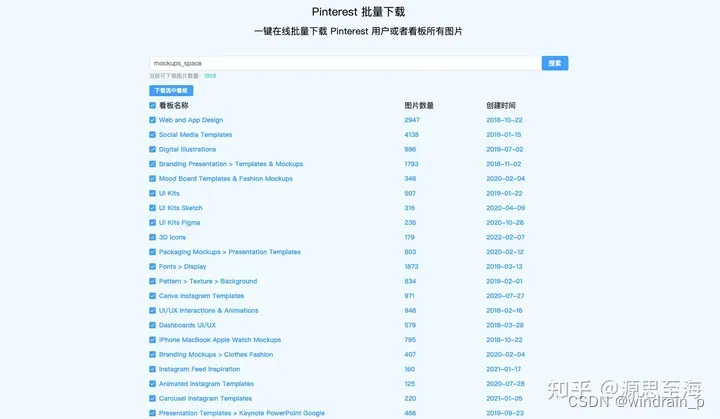Screen dimensions: 720x419
Task: Toggle the Packaging Mockups row checkbox
Action: point(152,252)
